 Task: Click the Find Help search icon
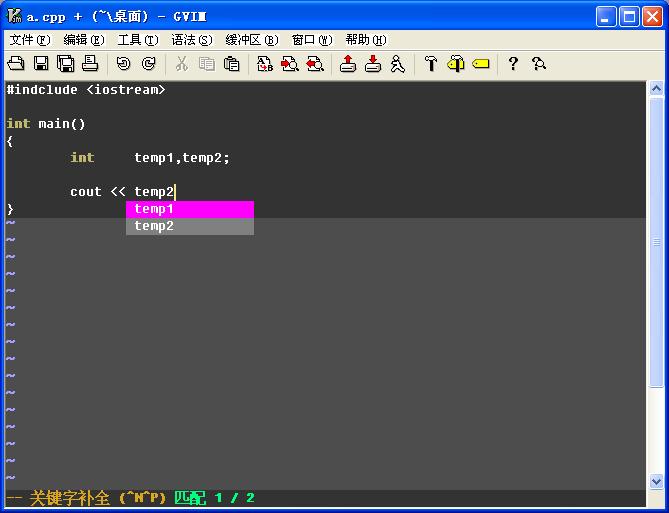point(539,64)
